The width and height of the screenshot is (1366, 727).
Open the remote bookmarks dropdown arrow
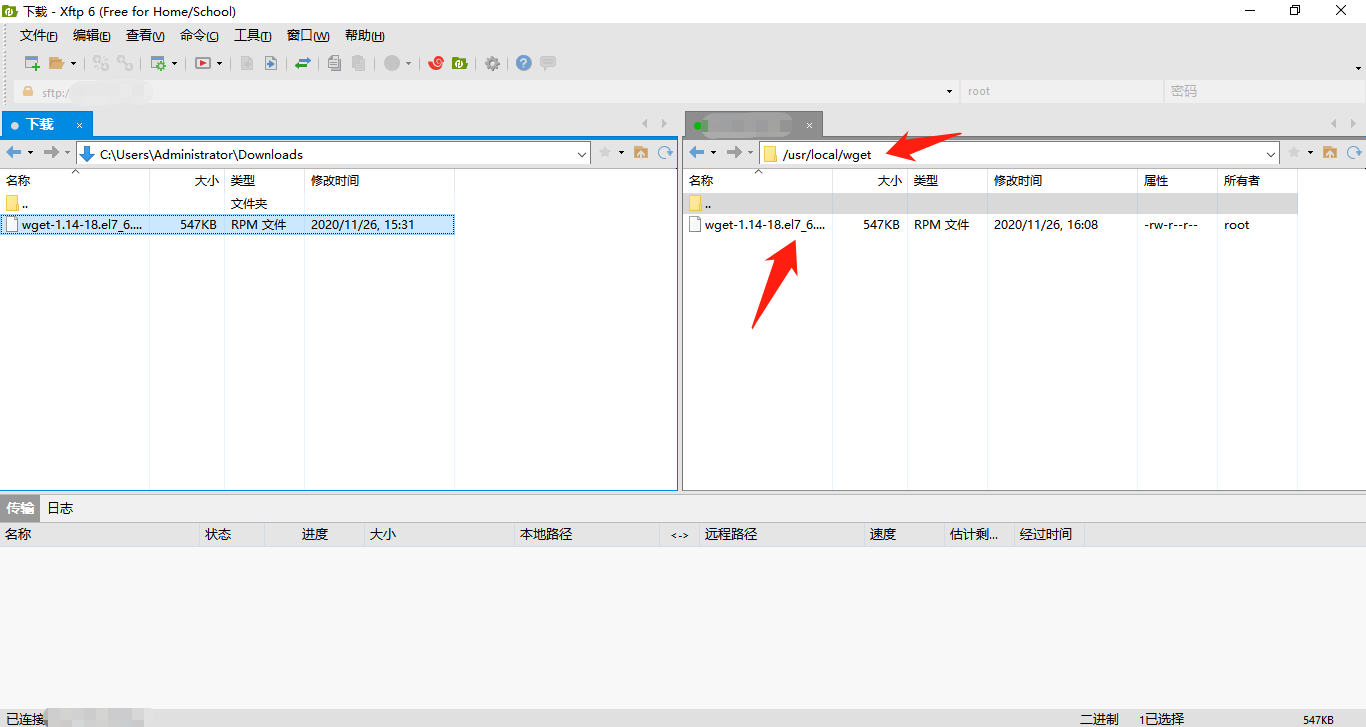pyautogui.click(x=1311, y=153)
